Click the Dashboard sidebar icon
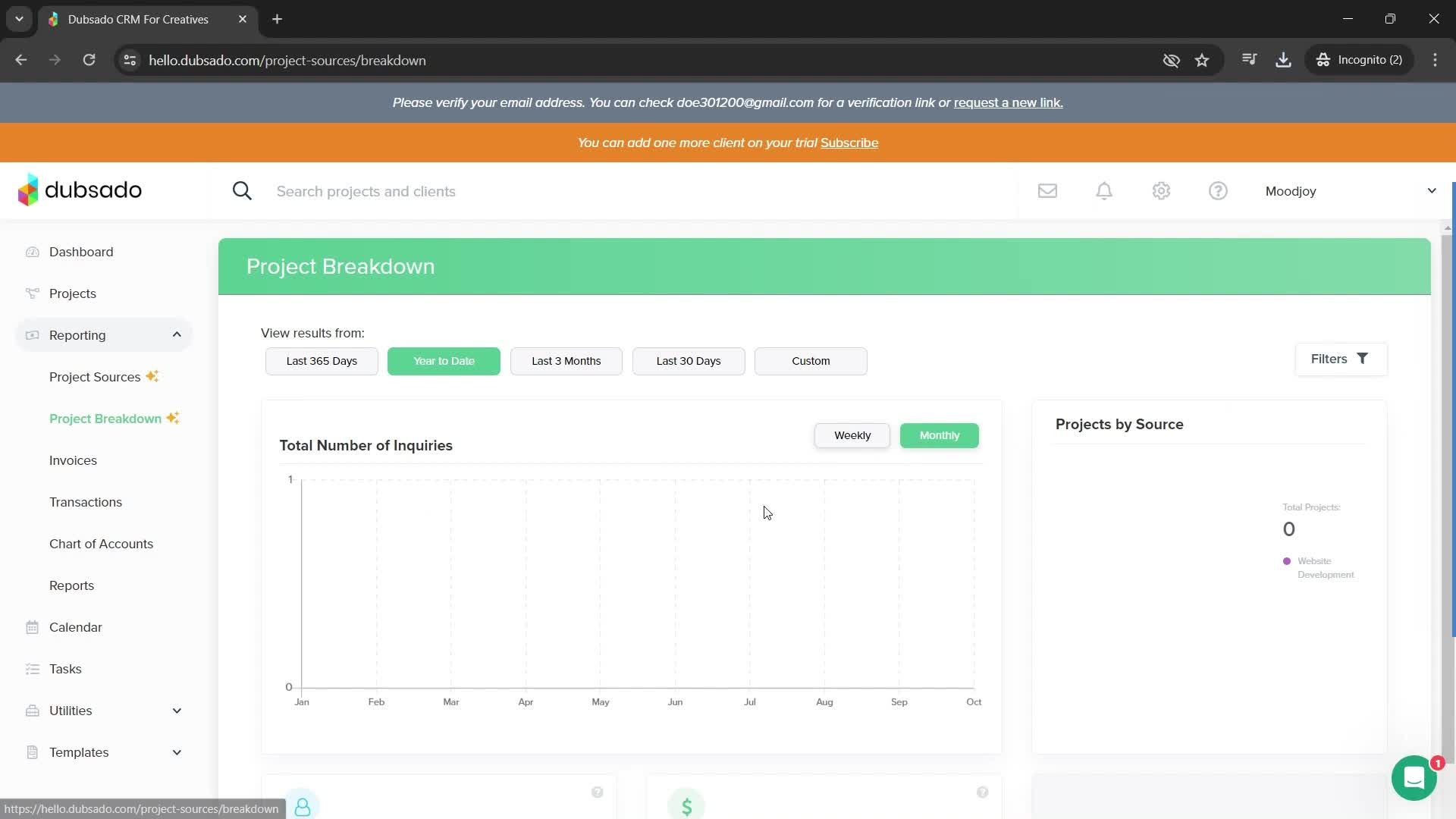Viewport: 1456px width, 819px height. (x=32, y=252)
